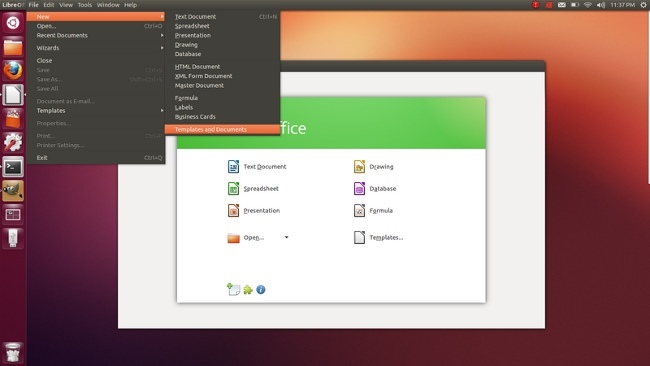Open the Trash in the launcher
Screen dimensions: 650x366
(13, 353)
